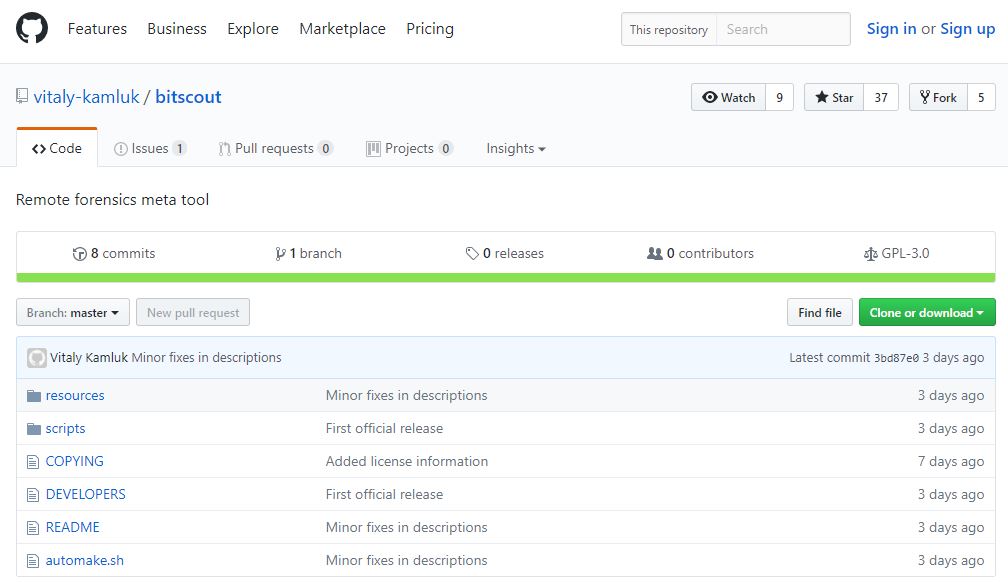
Task: View the 8 commits history
Action: pos(114,253)
